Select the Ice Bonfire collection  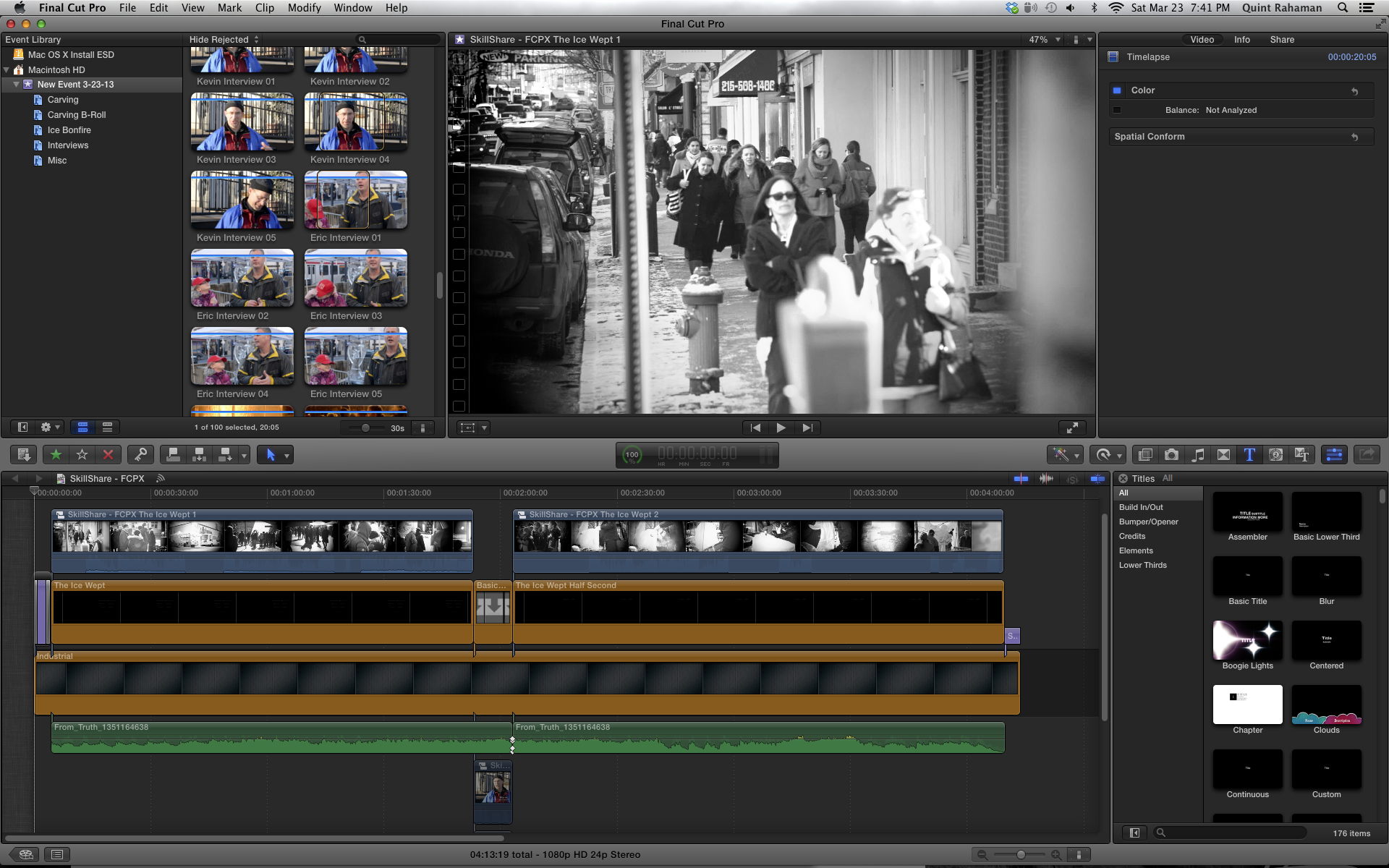point(69,130)
